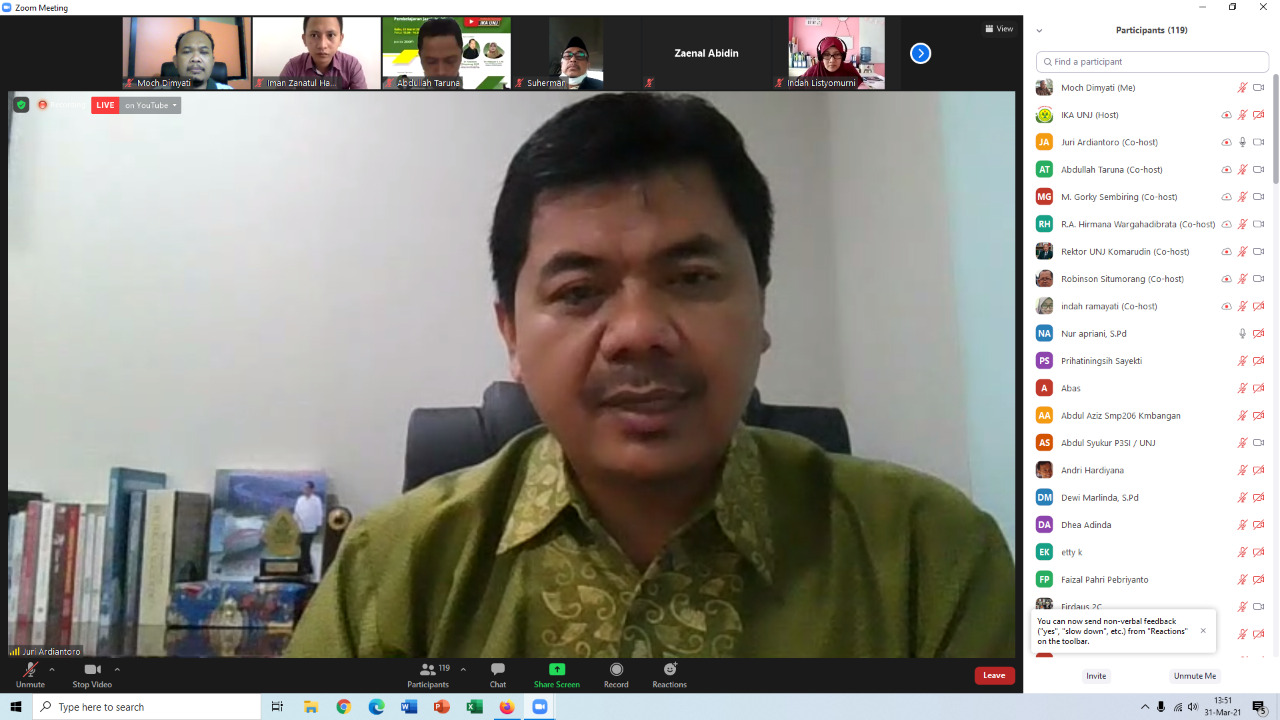Image resolution: width=1280 pixels, height=720 pixels.
Task: Toggle the Unmute microphone button
Action: pyautogui.click(x=30, y=673)
